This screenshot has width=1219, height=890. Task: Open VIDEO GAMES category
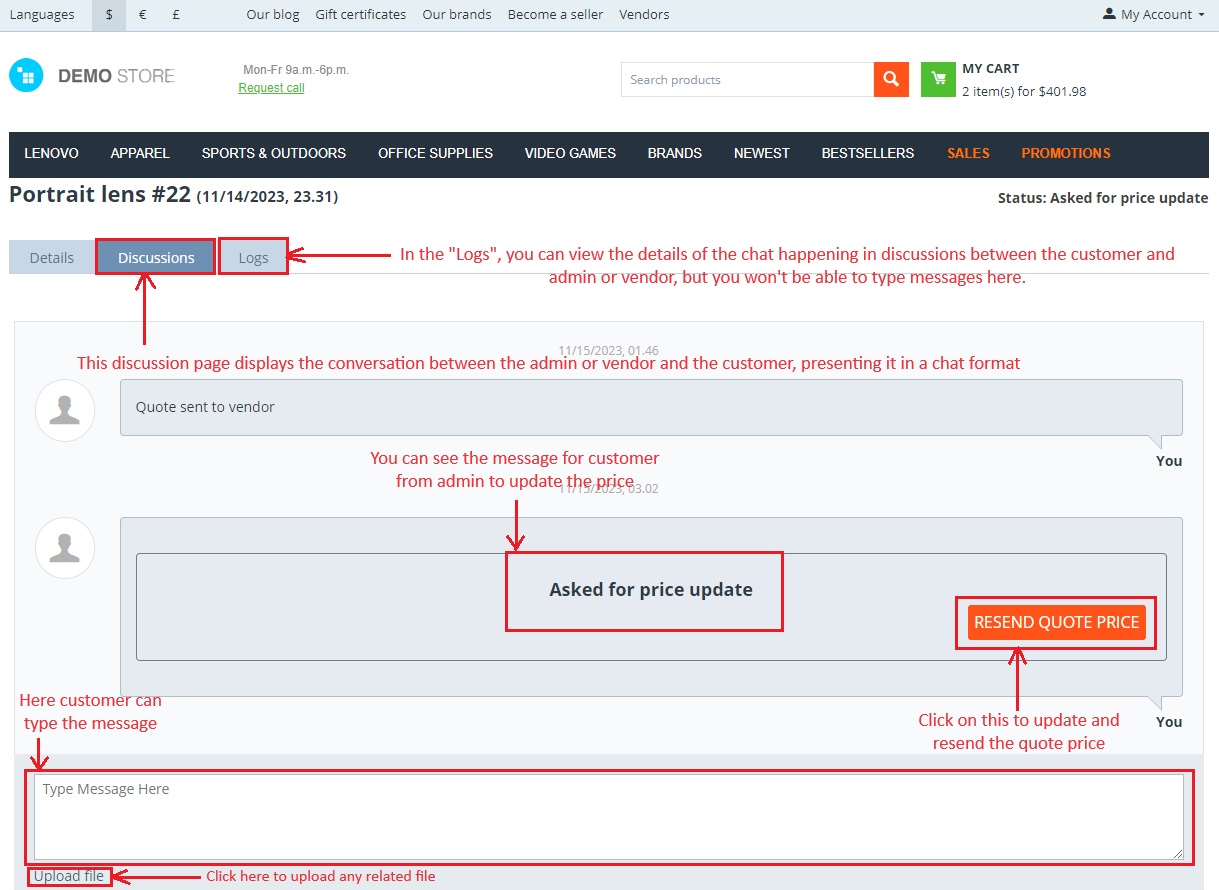coord(570,153)
